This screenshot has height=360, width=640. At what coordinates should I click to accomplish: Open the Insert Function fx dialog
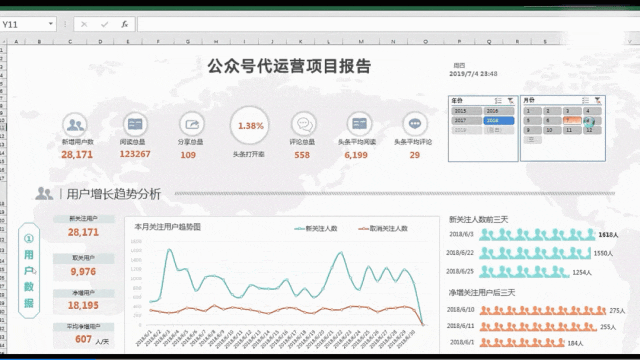[x=124, y=24]
